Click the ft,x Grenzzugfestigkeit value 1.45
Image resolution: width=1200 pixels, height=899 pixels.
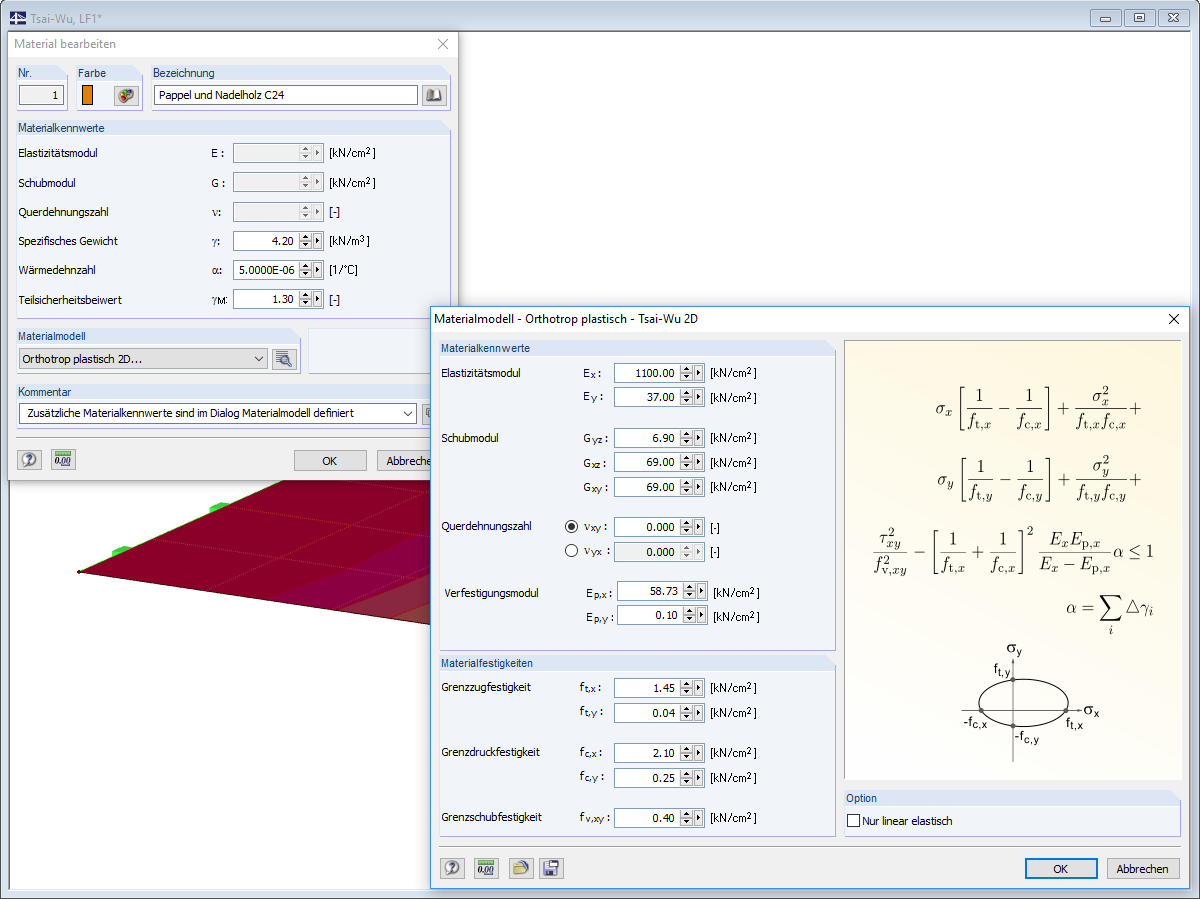646,688
